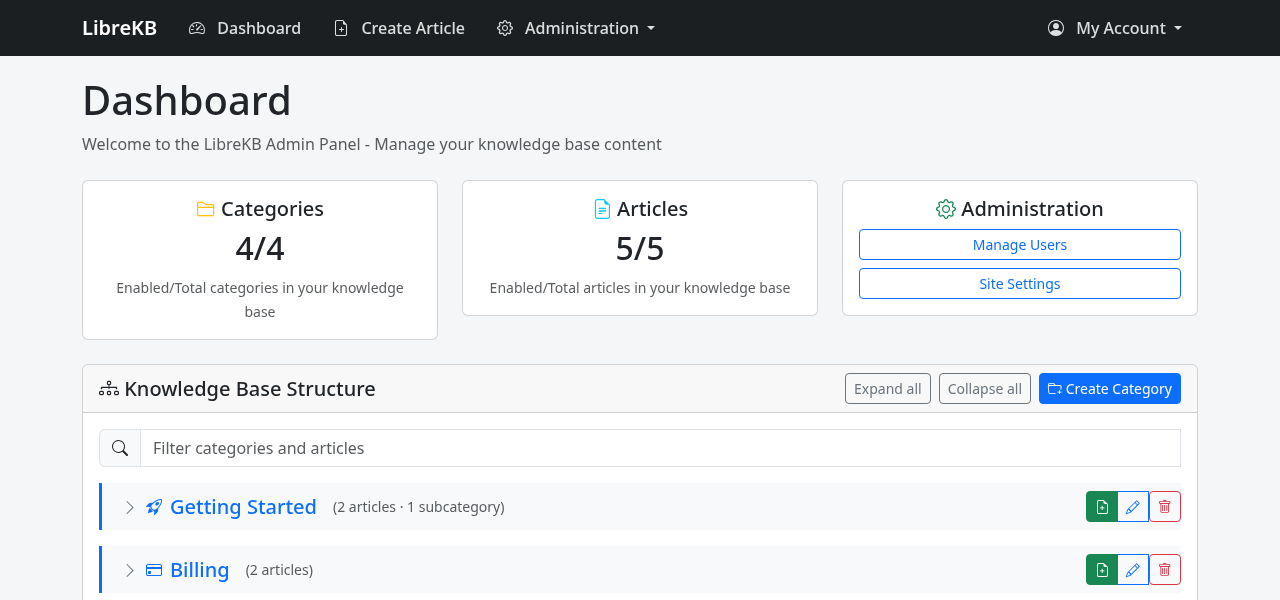Add article to Getting Started category
1280x600 pixels.
(x=1102, y=507)
